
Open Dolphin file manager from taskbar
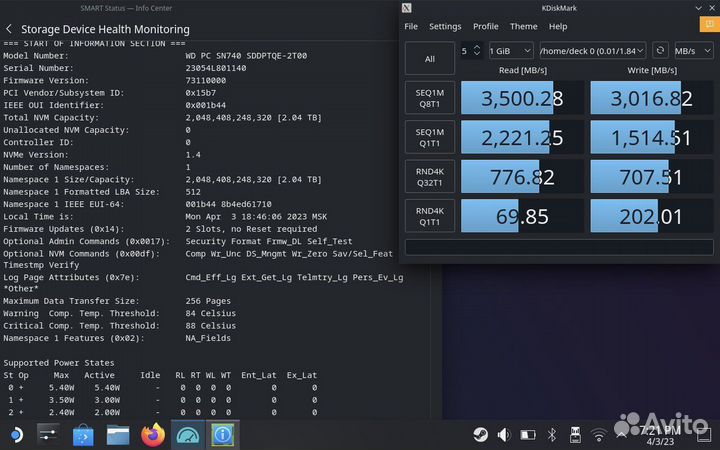pyautogui.click(x=118, y=434)
